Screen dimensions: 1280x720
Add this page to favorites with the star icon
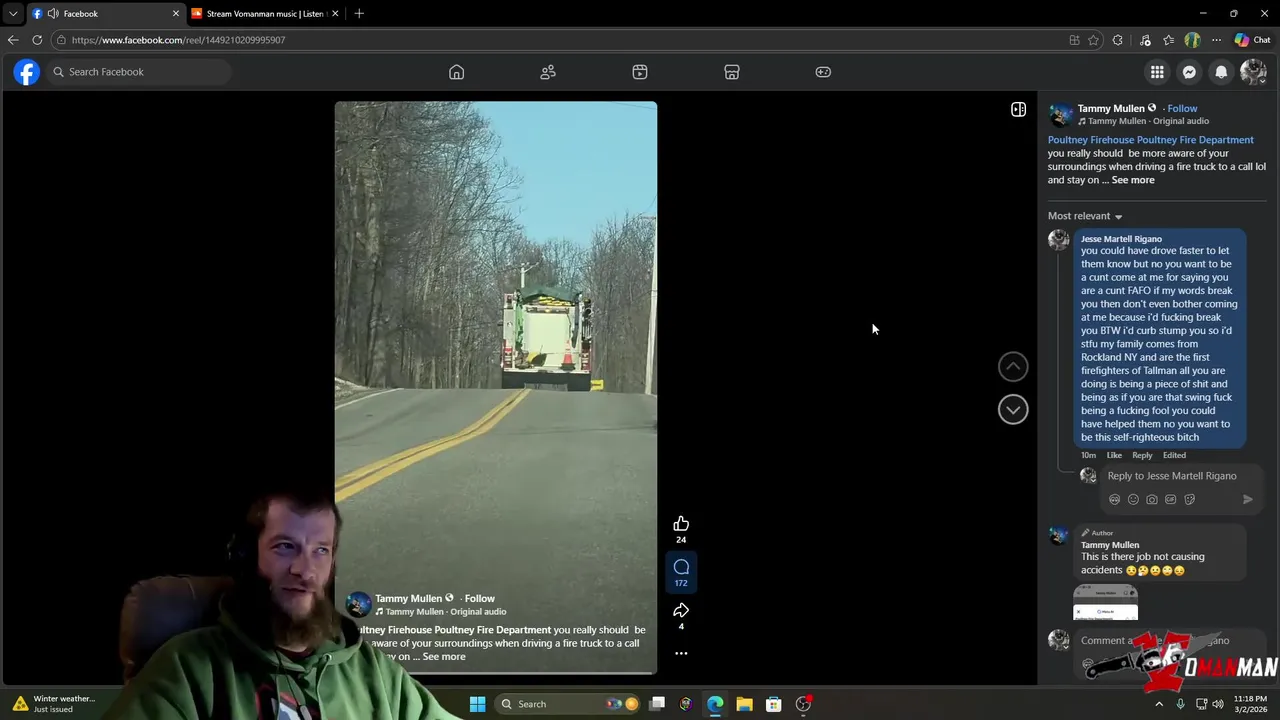[x=1093, y=40]
